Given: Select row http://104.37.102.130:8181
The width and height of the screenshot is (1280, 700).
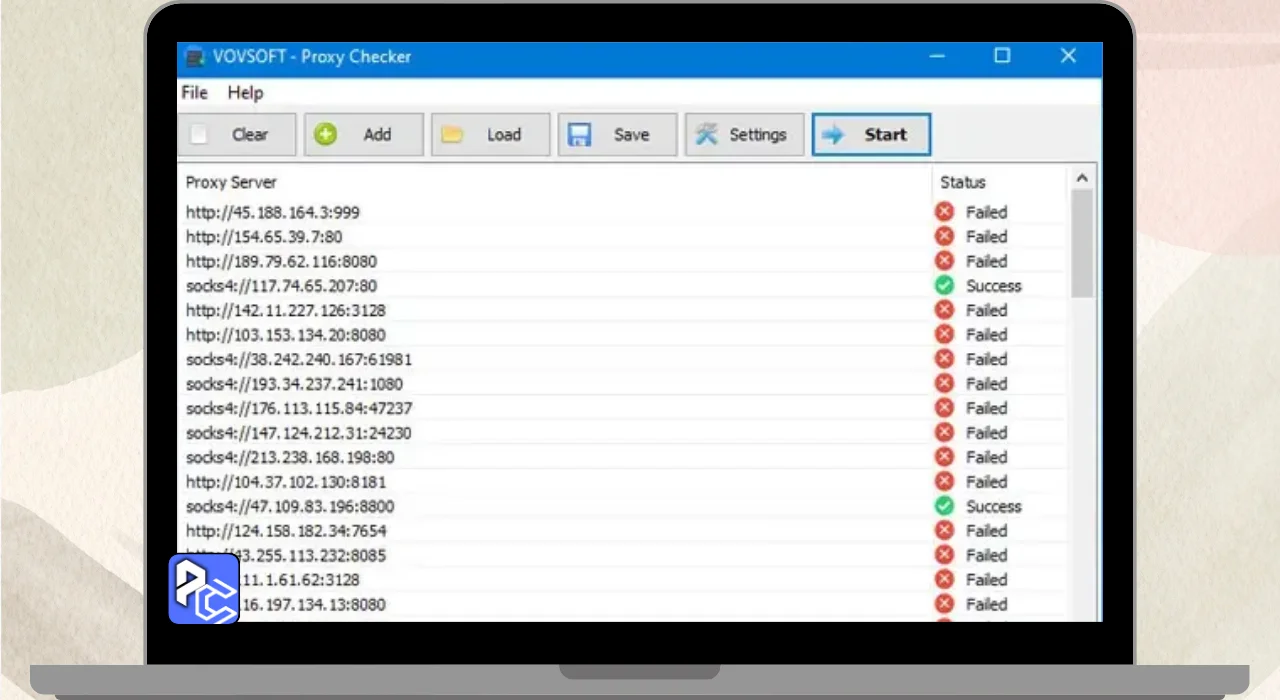Looking at the screenshot, I should [620, 481].
